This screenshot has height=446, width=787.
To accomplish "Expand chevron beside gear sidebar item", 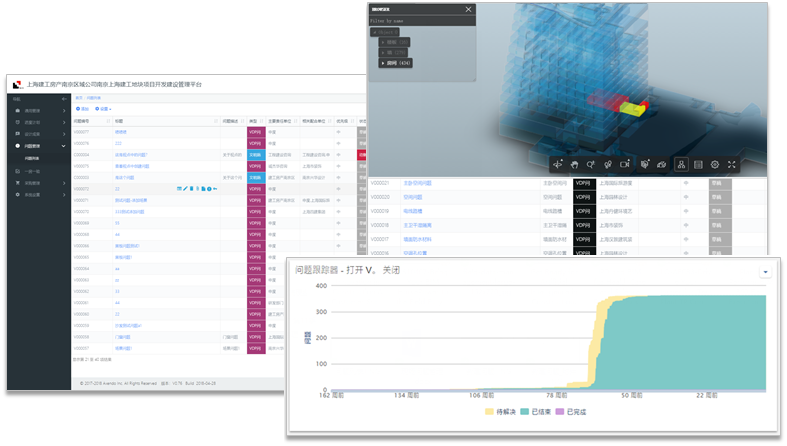I will 64,195.
